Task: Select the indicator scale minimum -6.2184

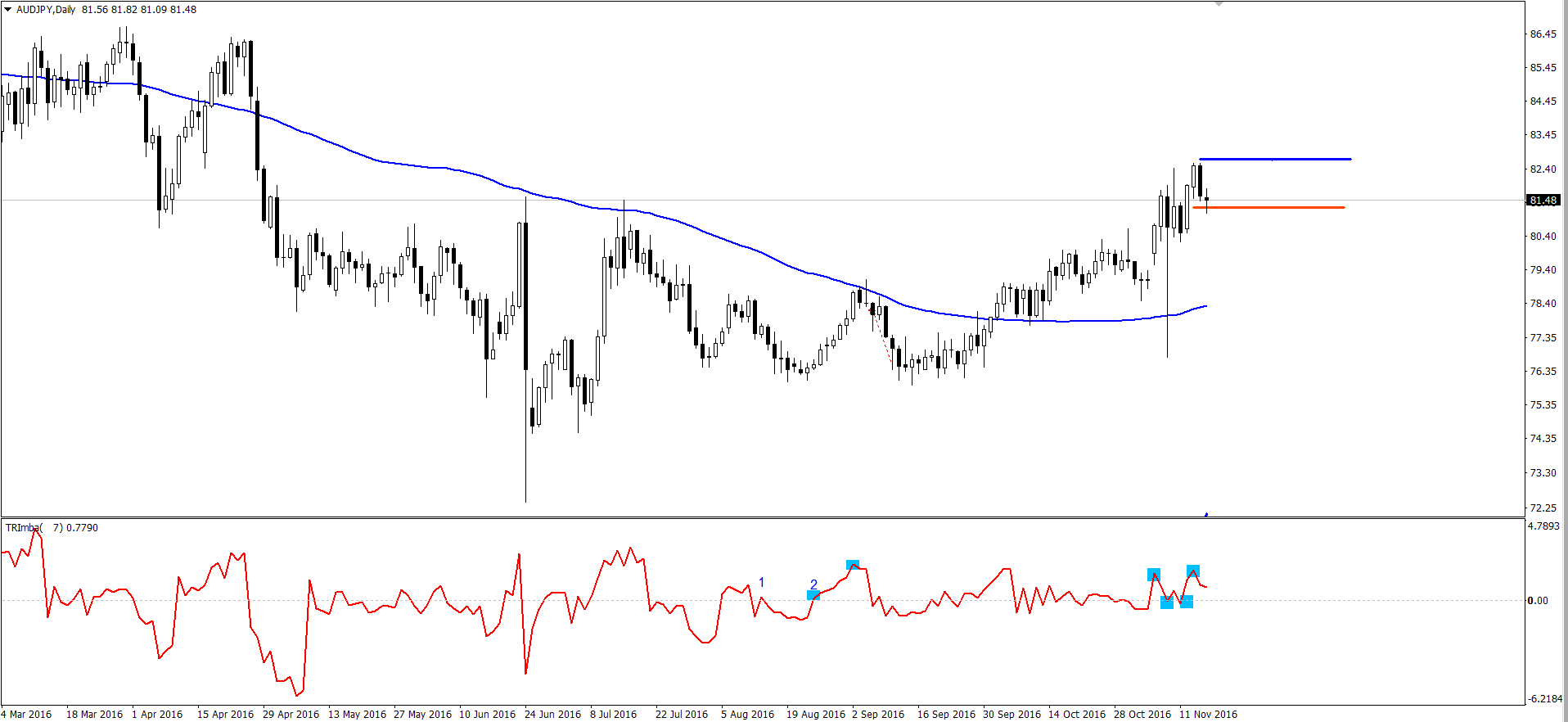Action: (x=1545, y=699)
